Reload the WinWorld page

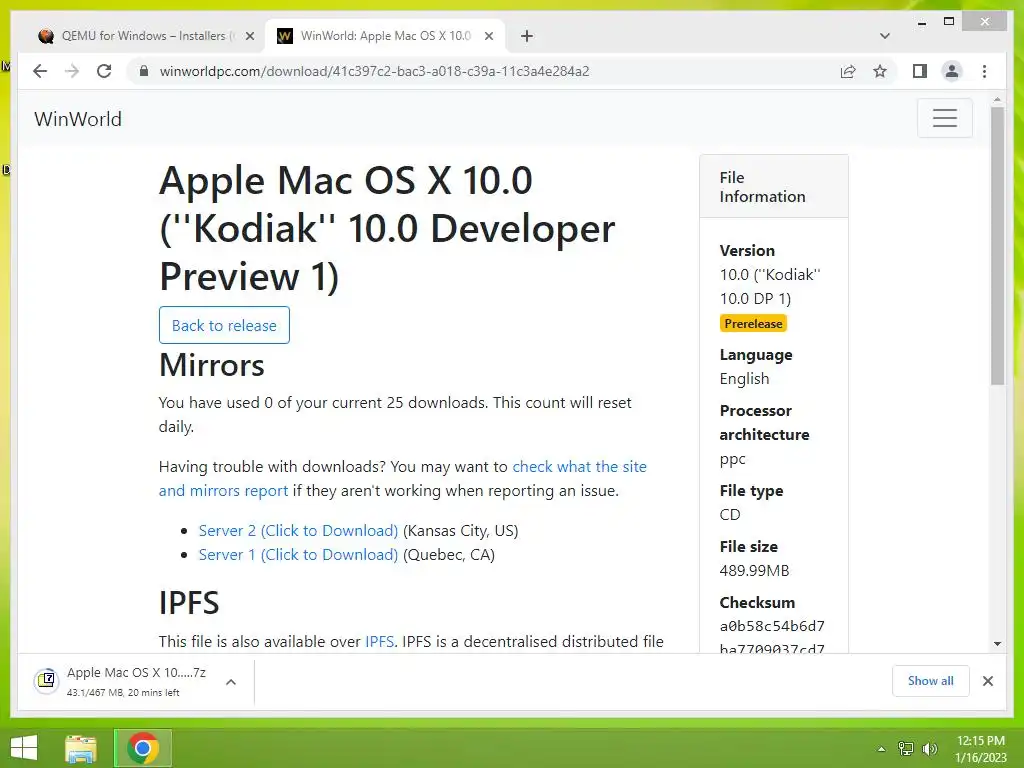pyautogui.click(x=104, y=71)
